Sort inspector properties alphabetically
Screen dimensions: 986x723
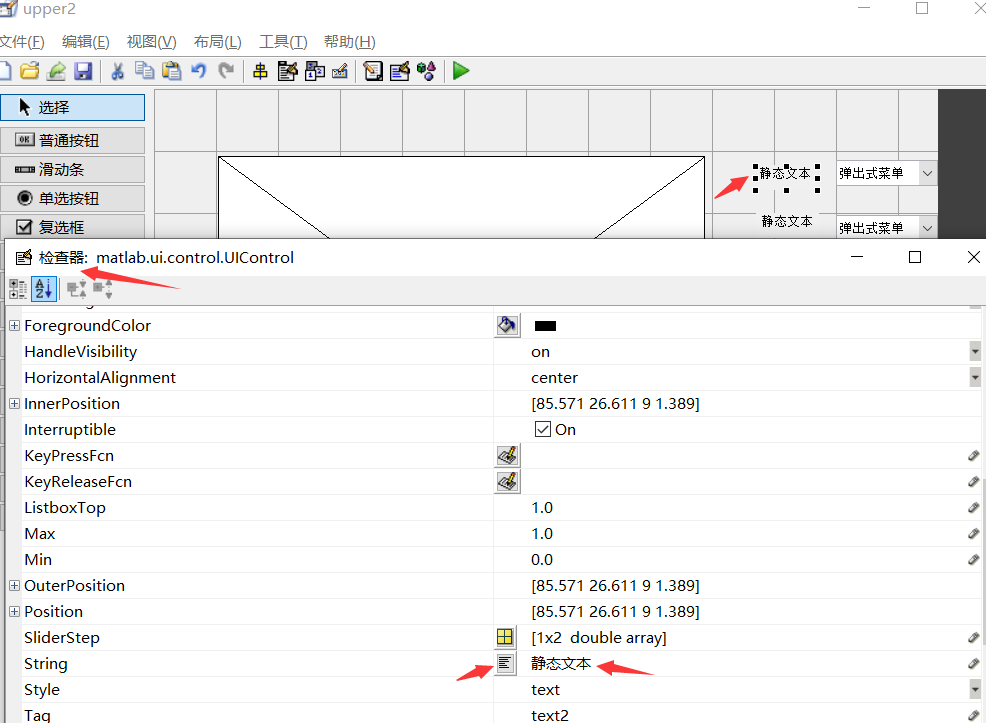click(44, 289)
